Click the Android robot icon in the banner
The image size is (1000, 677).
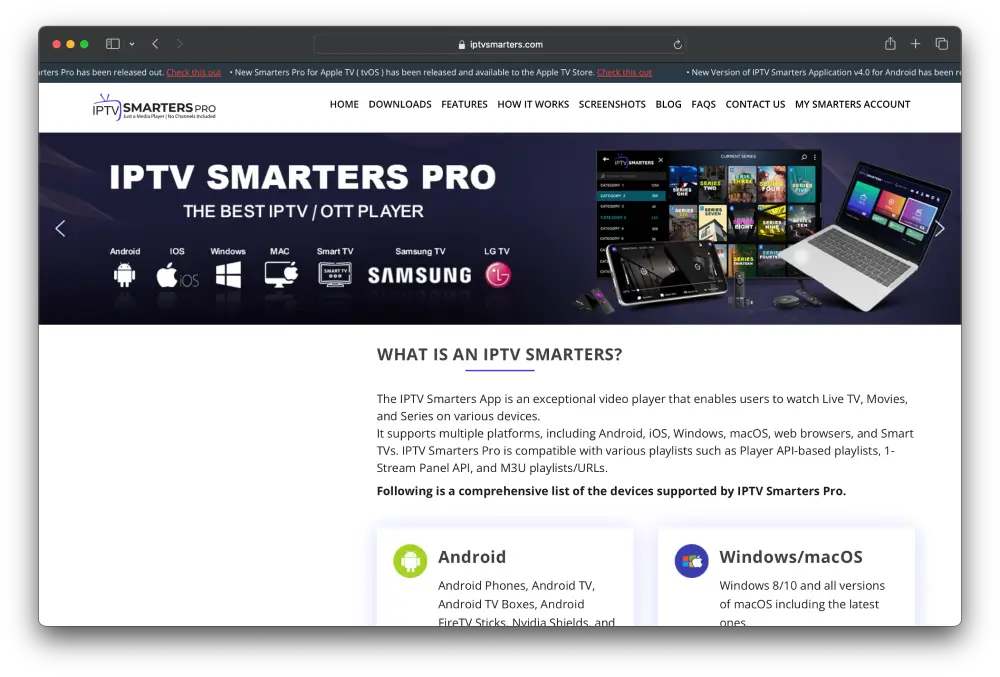tap(124, 275)
